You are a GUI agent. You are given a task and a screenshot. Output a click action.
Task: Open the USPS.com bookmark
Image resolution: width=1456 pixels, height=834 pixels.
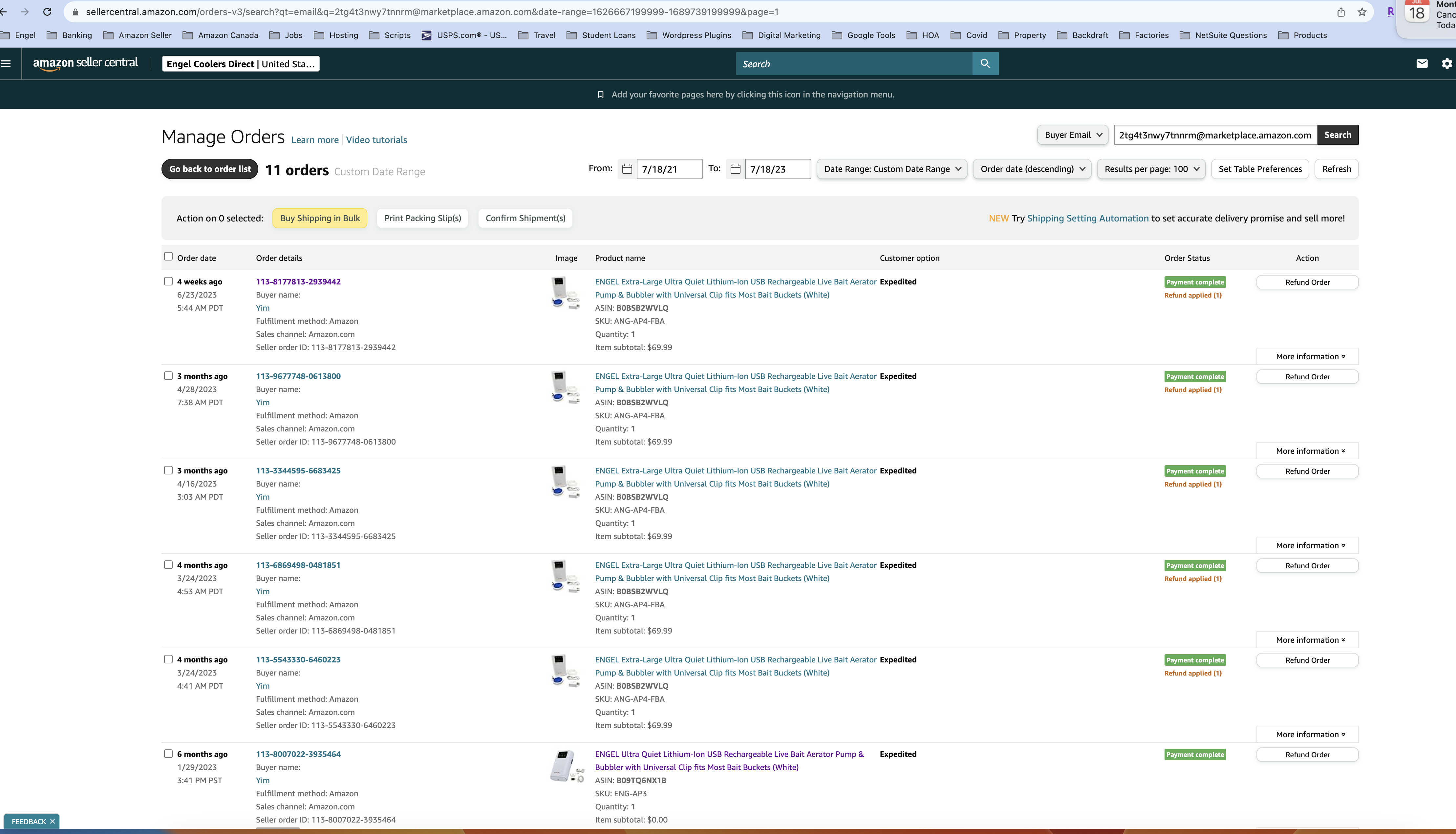click(x=464, y=35)
